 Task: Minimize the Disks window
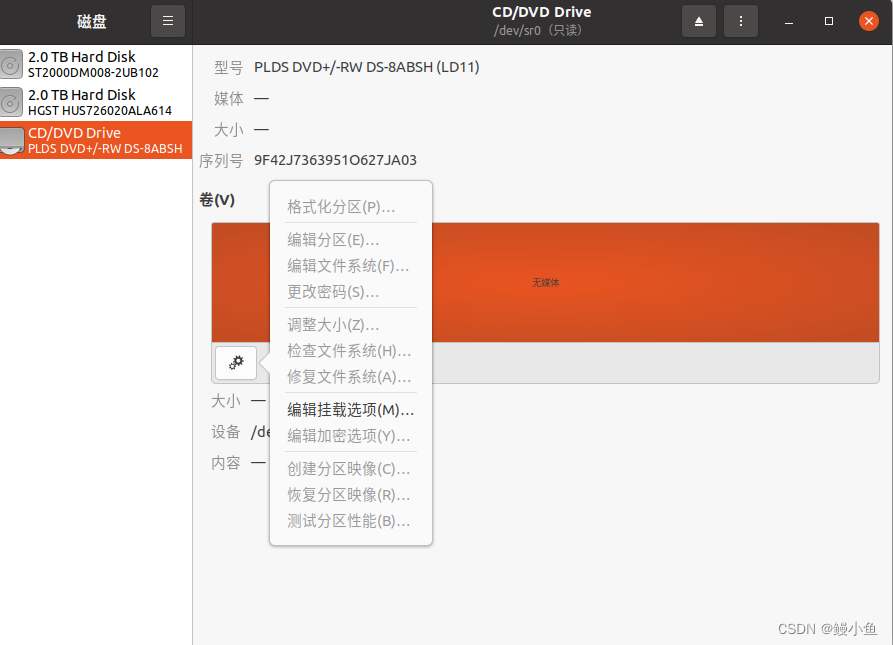[789, 21]
